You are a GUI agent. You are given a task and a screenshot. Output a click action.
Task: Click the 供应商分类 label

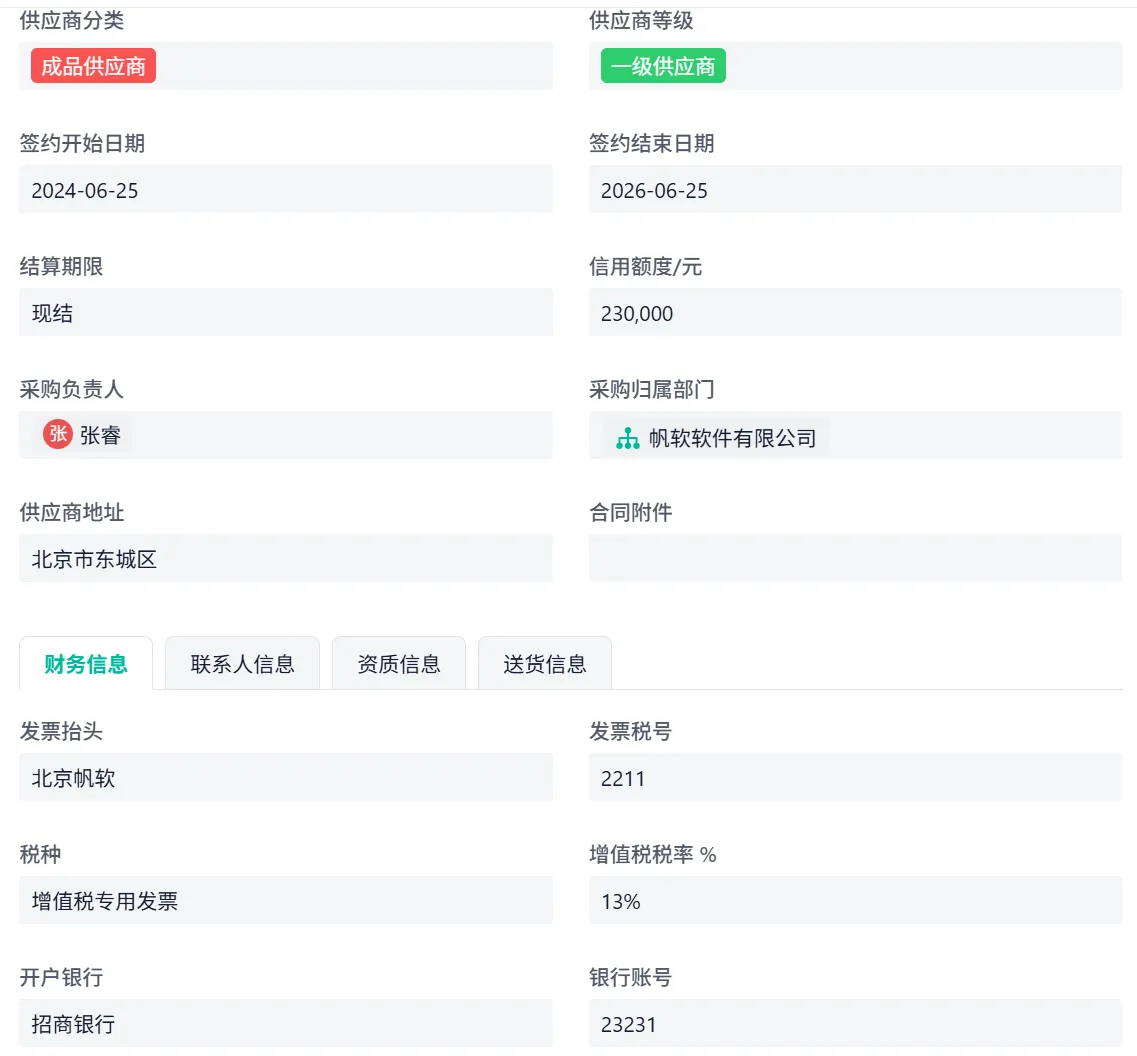[72, 20]
